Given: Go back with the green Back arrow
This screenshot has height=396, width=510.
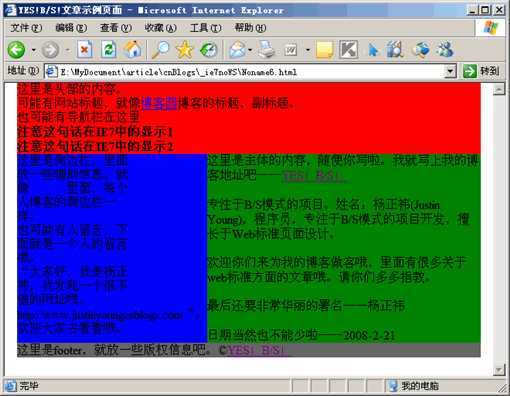Looking at the screenshot, I should (16, 50).
